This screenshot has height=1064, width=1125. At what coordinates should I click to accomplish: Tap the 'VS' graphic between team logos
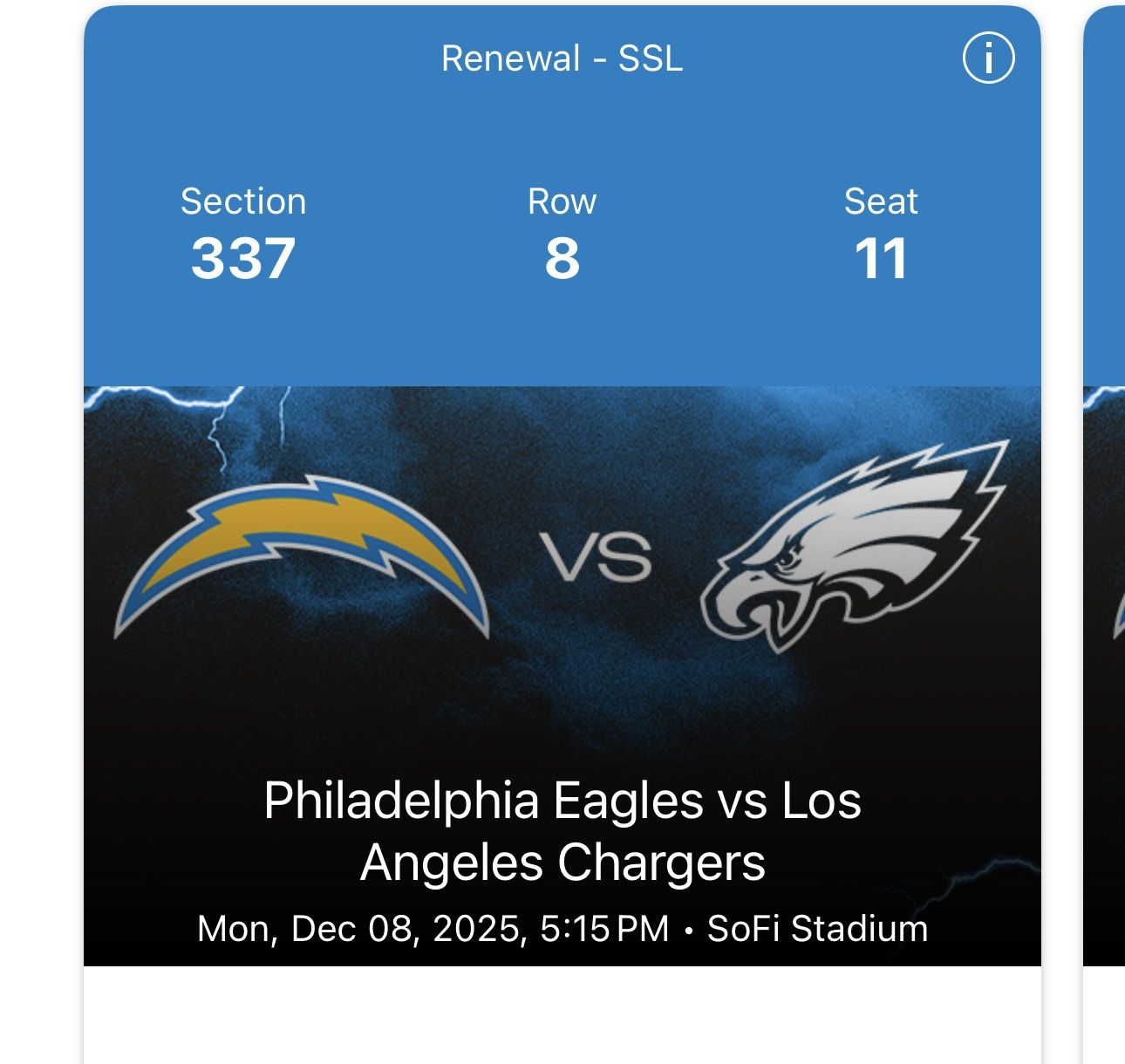(x=598, y=556)
